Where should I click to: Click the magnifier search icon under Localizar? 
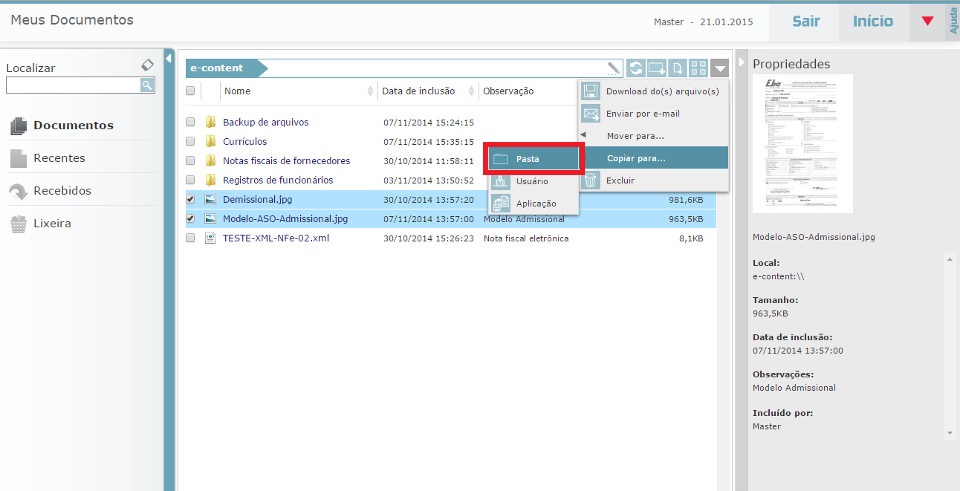147,86
